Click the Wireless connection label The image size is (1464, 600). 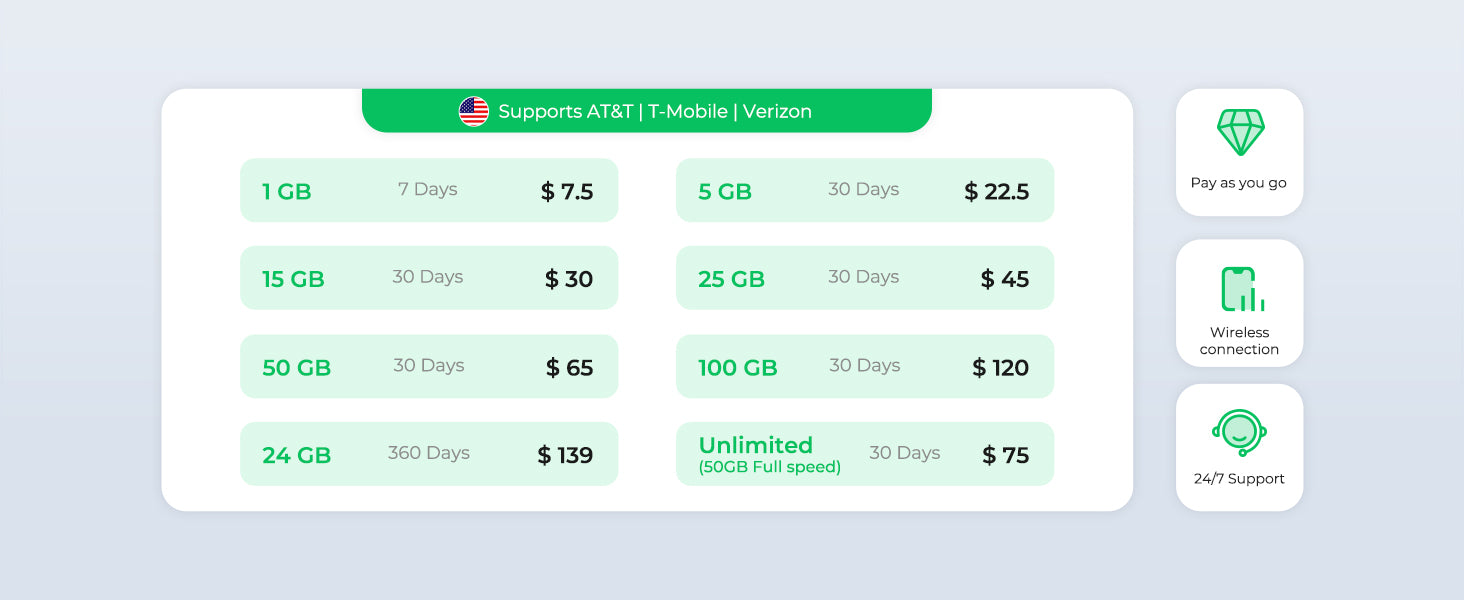[x=1239, y=341]
